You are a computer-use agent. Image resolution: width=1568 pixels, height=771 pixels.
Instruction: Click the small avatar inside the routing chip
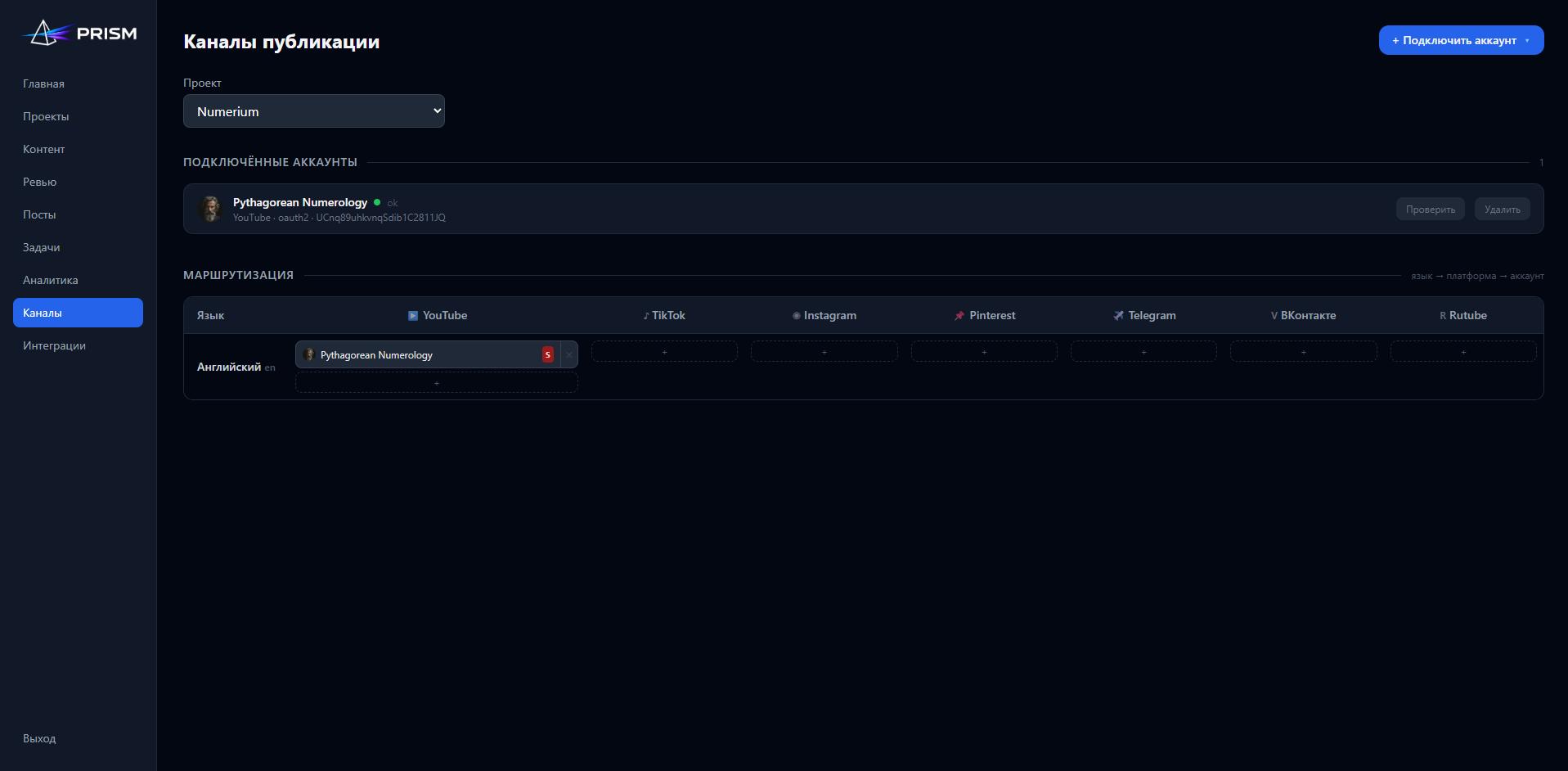(x=309, y=354)
